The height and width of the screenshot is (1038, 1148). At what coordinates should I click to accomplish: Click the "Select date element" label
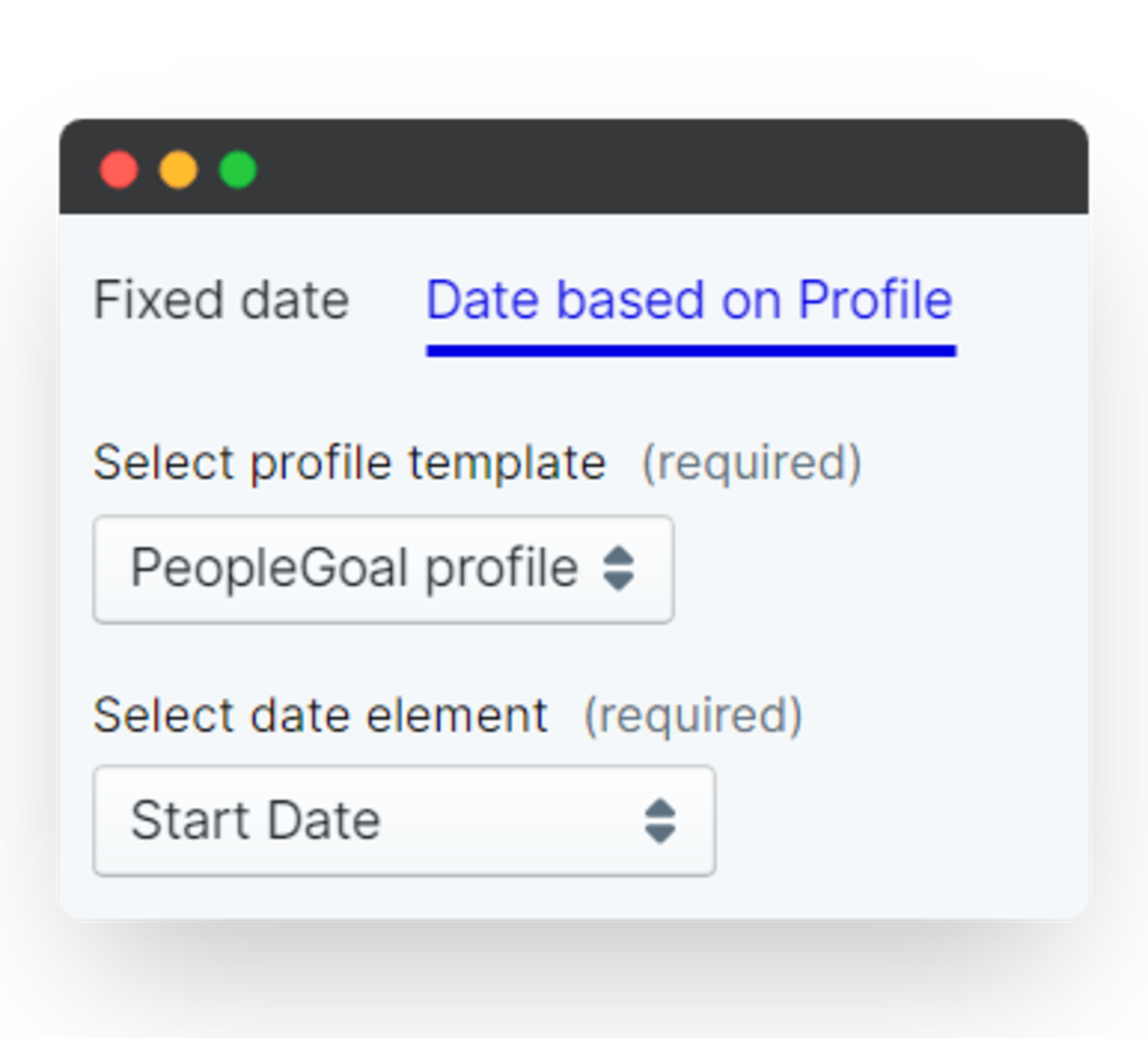[320, 716]
